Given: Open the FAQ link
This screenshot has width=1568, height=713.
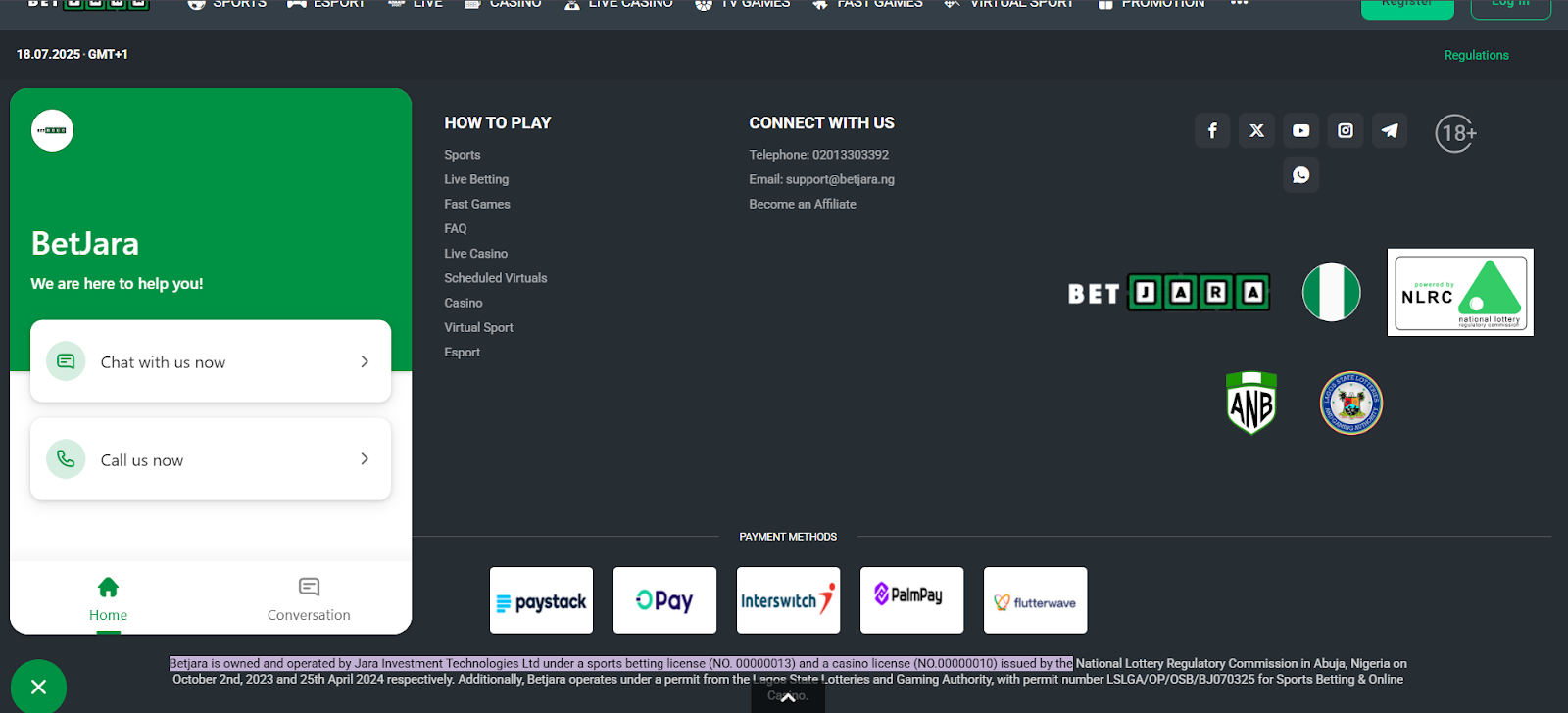Looking at the screenshot, I should [x=456, y=228].
